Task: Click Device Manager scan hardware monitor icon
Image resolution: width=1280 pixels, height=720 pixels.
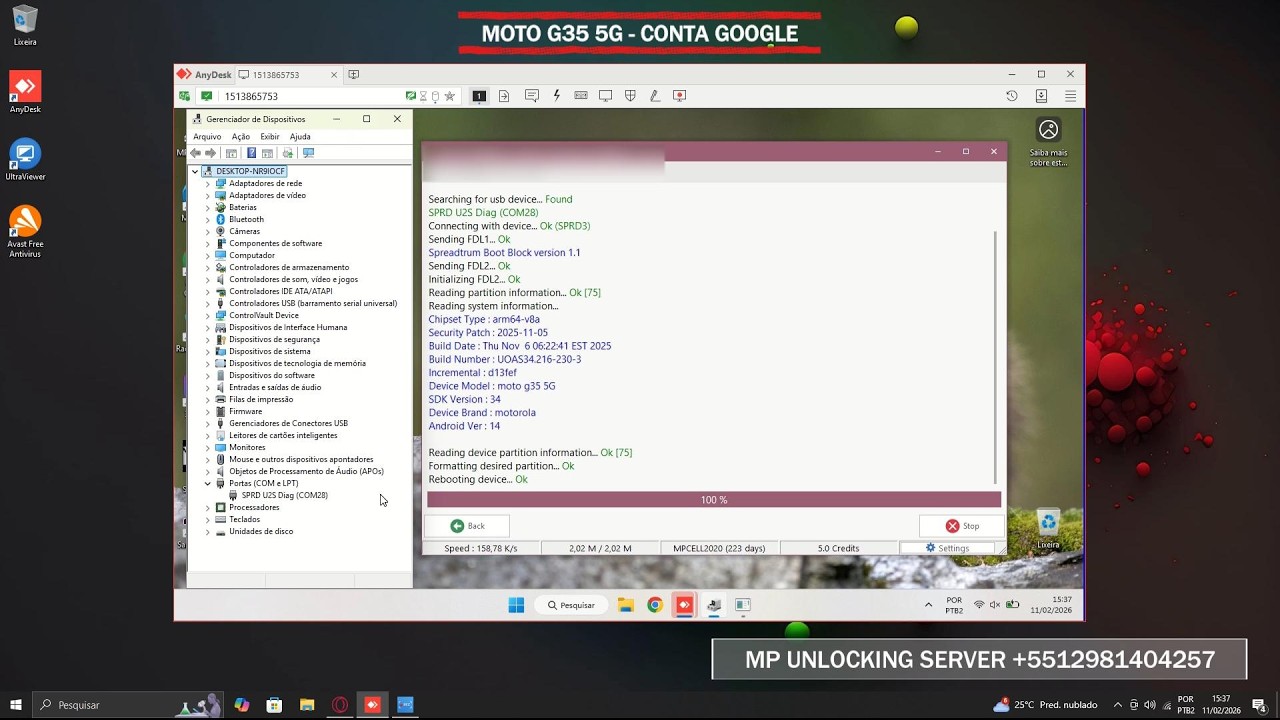Action: [x=308, y=153]
